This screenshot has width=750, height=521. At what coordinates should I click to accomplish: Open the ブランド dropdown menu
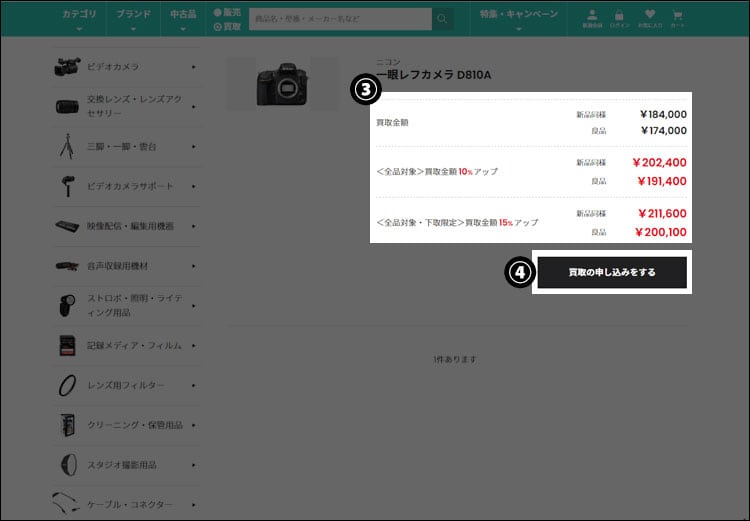[x=133, y=19]
